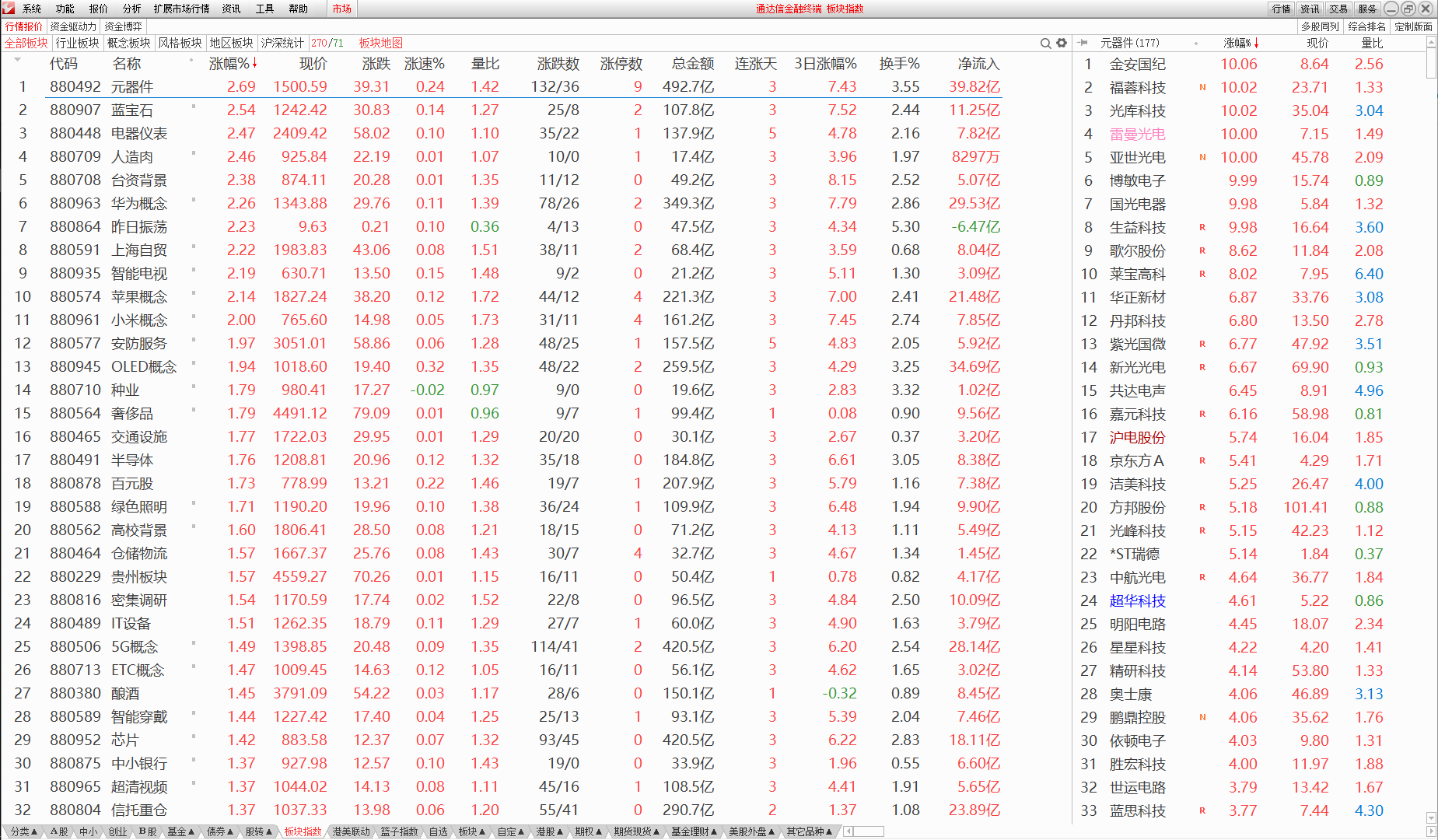Select the 苹果概念 sector row
Viewport: 1438px width, 840px height.
pos(502,296)
